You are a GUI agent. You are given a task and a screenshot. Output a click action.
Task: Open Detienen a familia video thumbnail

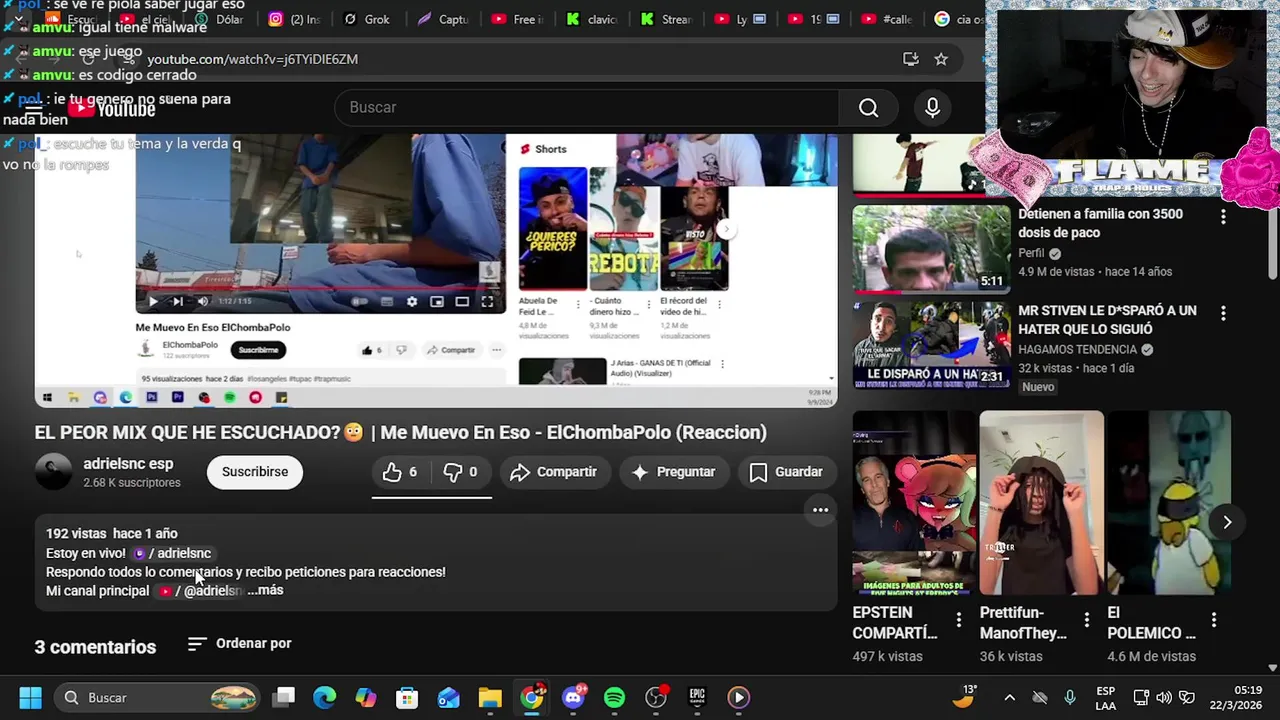(931, 248)
